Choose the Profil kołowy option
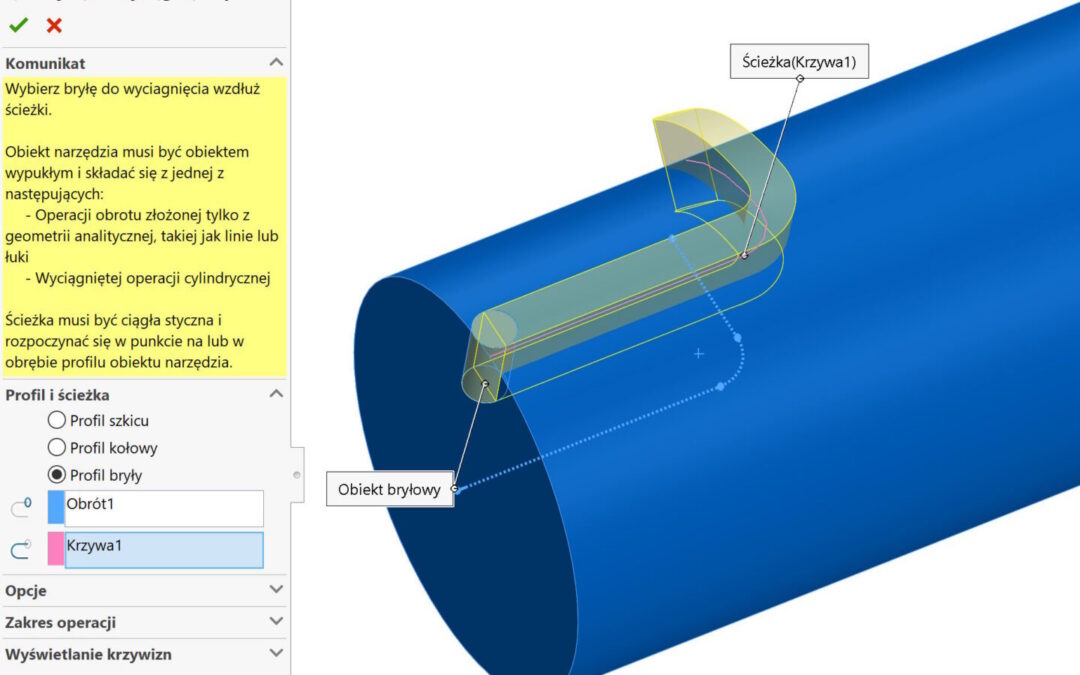 (x=57, y=448)
